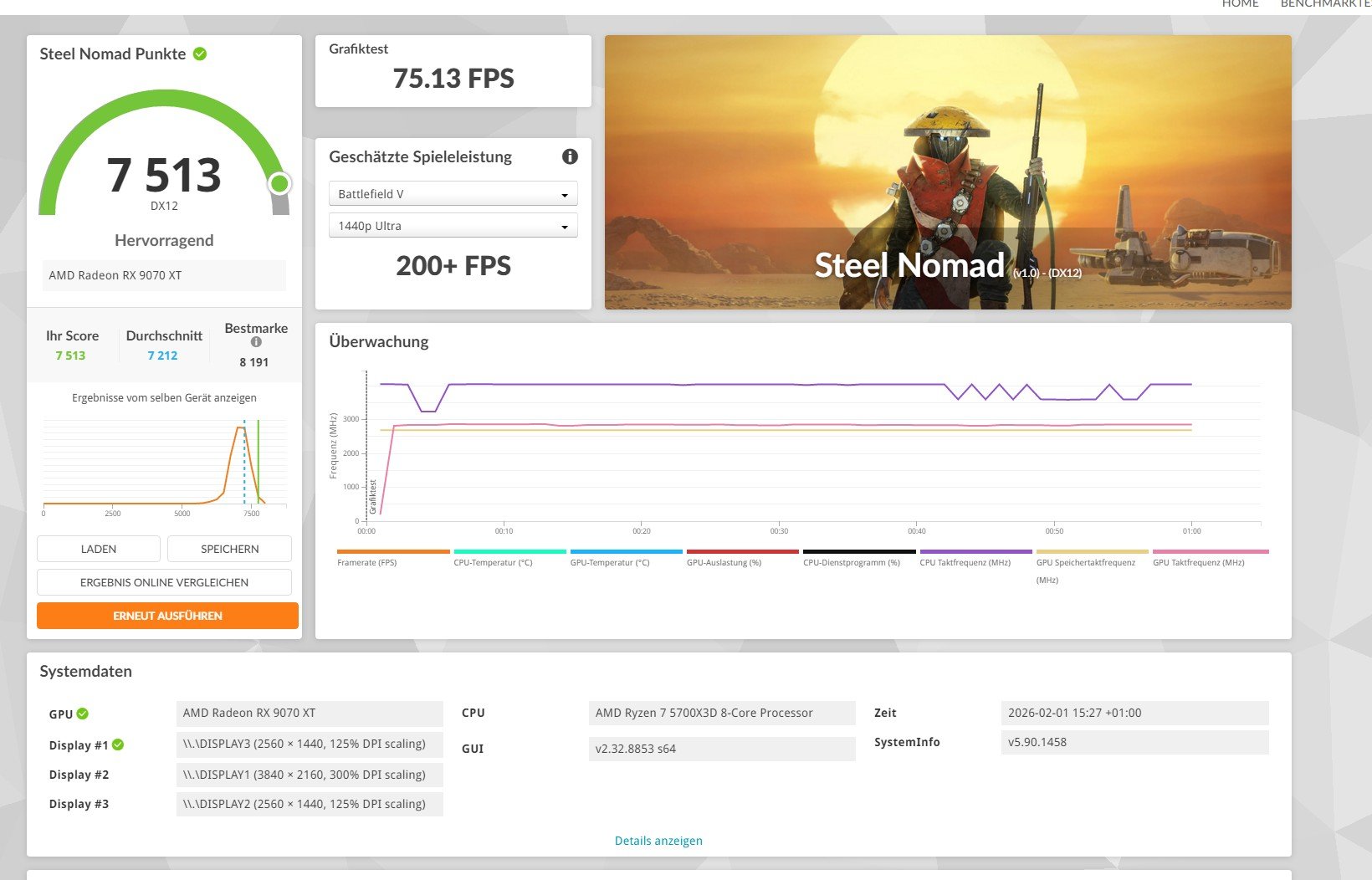1372x880 pixels.
Task: Click the green score indicator on the gauge
Action: point(280,183)
